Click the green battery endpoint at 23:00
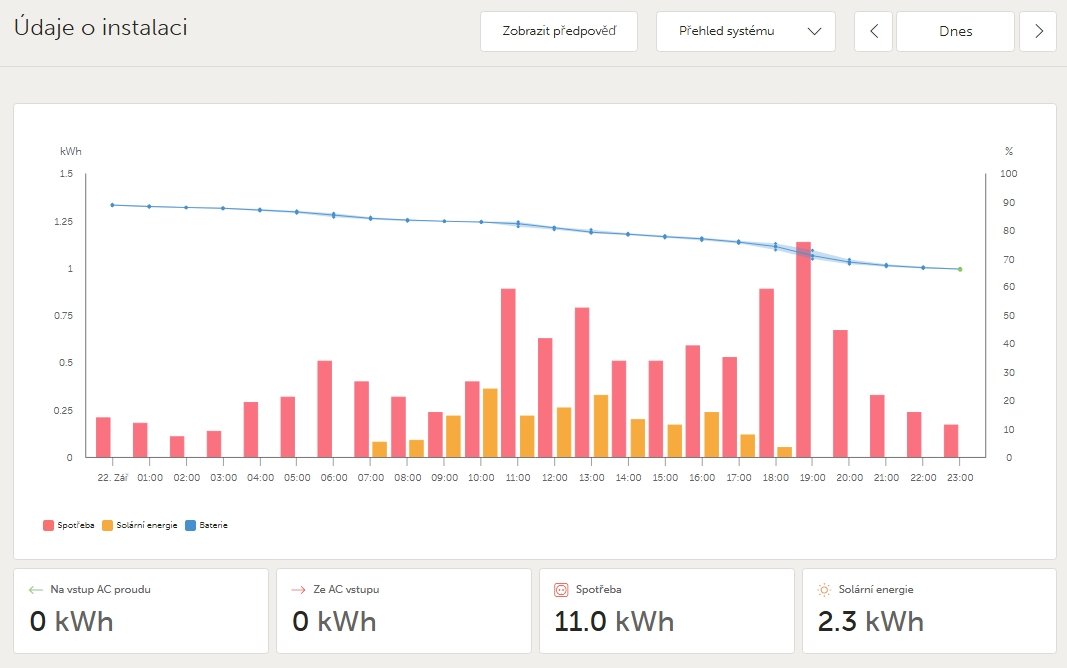 960,269
